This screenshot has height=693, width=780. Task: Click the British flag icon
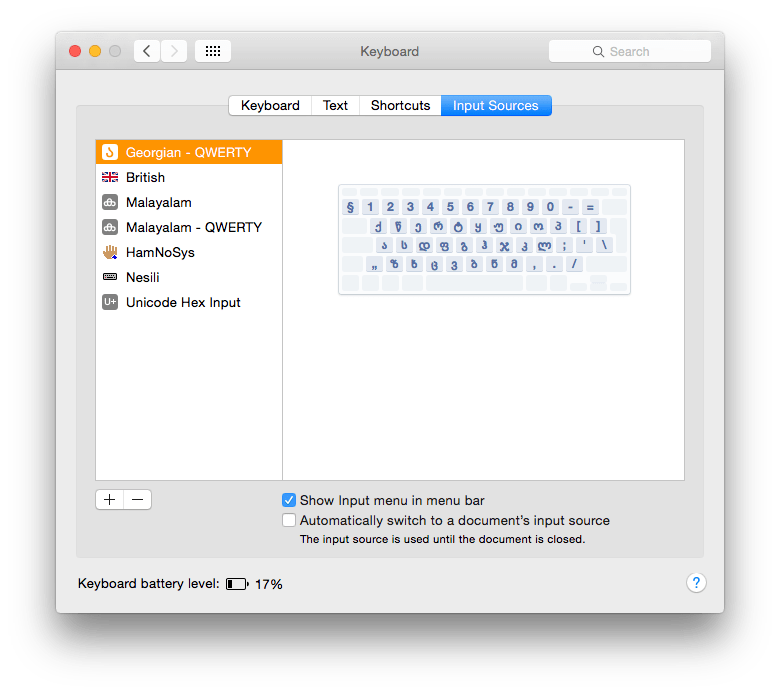click(x=110, y=177)
